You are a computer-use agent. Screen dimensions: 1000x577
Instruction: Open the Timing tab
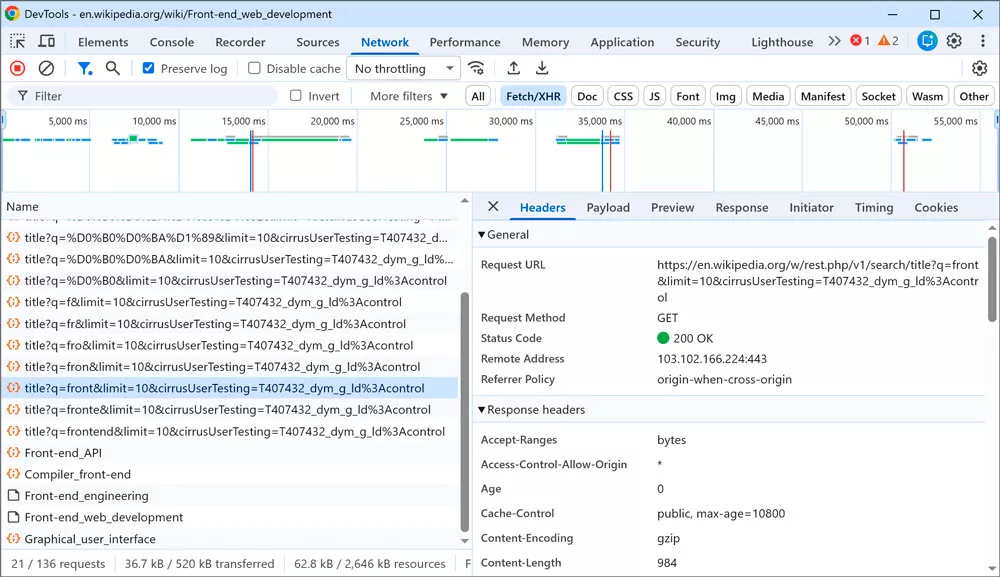(874, 207)
